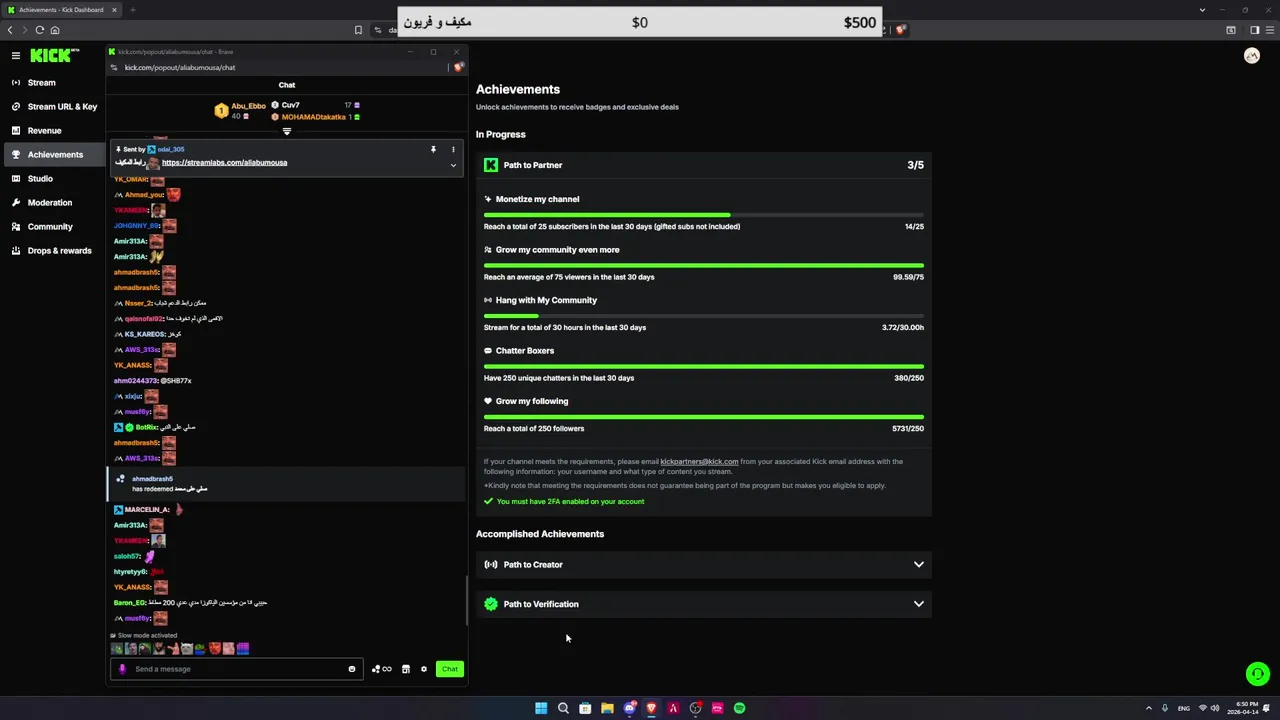Open File Explorer from the taskbar

tap(607, 708)
